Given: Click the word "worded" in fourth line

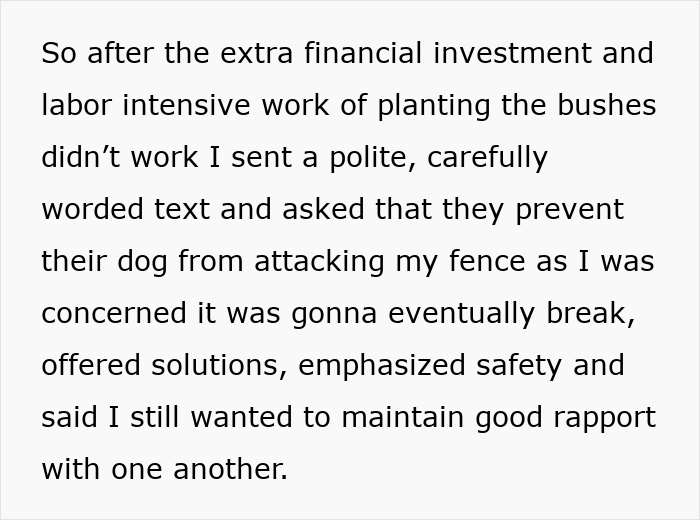Looking at the screenshot, I should [x=92, y=209].
